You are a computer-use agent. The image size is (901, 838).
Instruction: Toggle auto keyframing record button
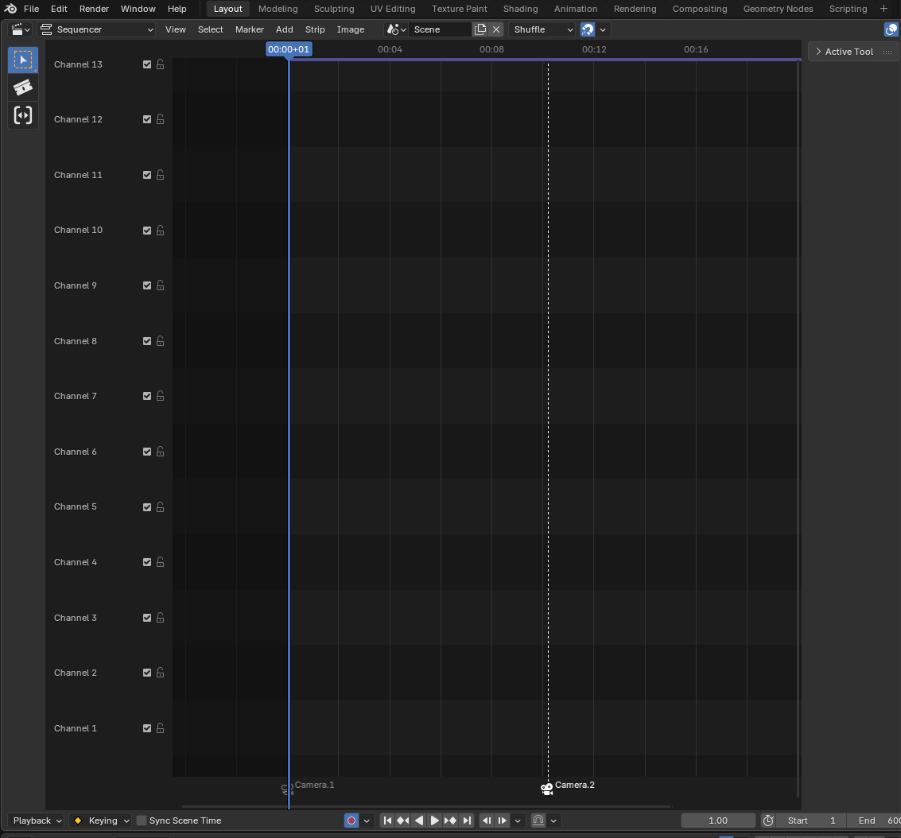tap(353, 820)
